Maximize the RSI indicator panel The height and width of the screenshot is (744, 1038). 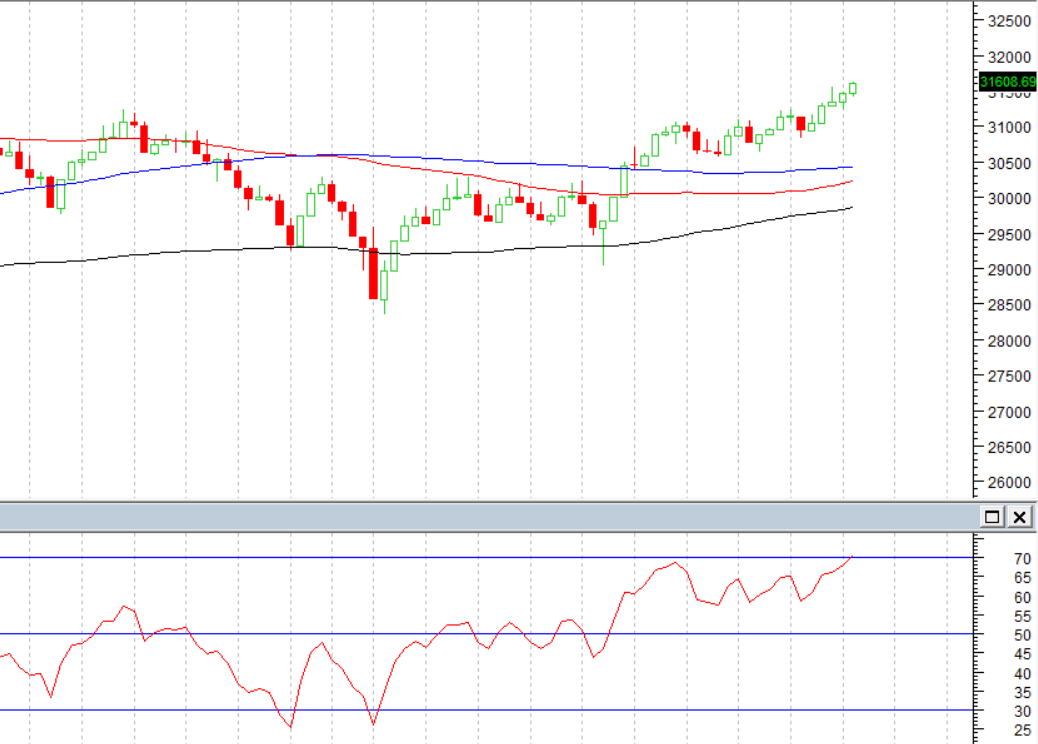(x=992, y=517)
